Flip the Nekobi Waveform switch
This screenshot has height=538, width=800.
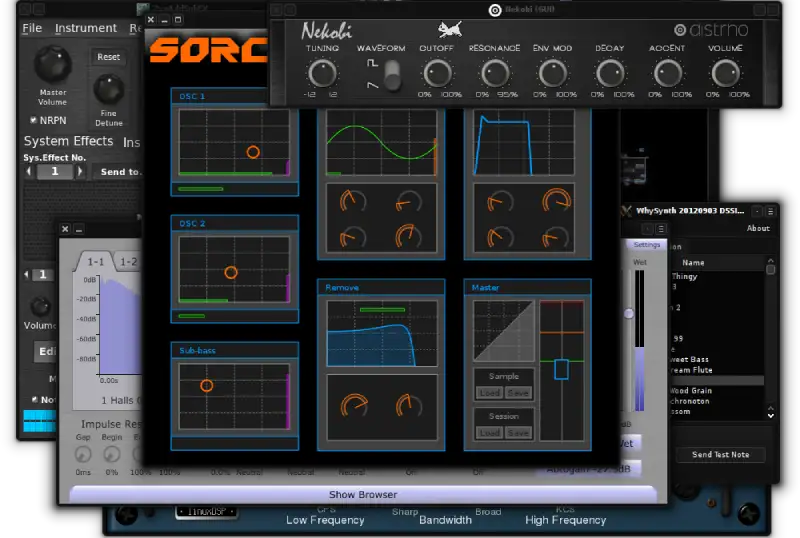[392, 75]
